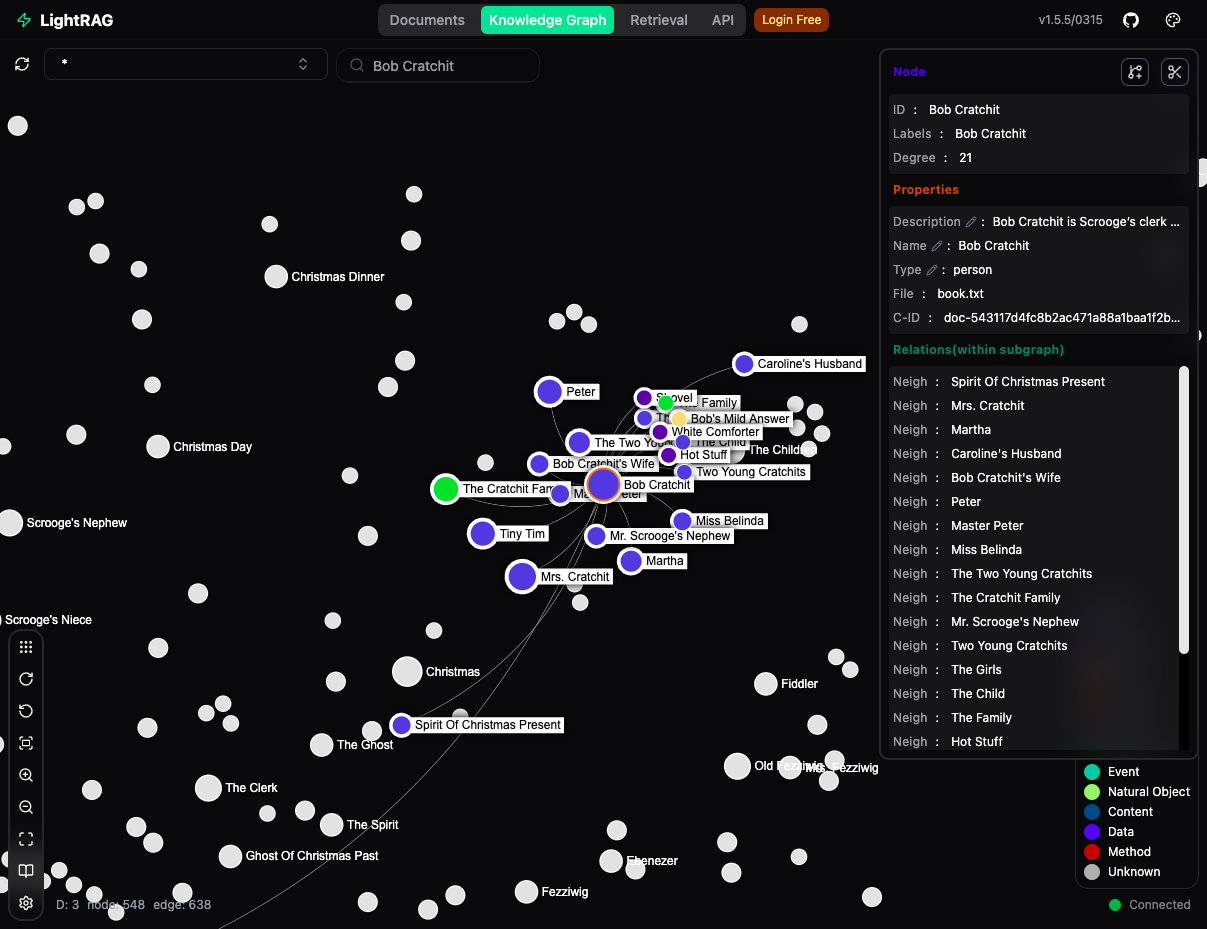Select neighbor The Girls in Relations list

click(x=976, y=670)
